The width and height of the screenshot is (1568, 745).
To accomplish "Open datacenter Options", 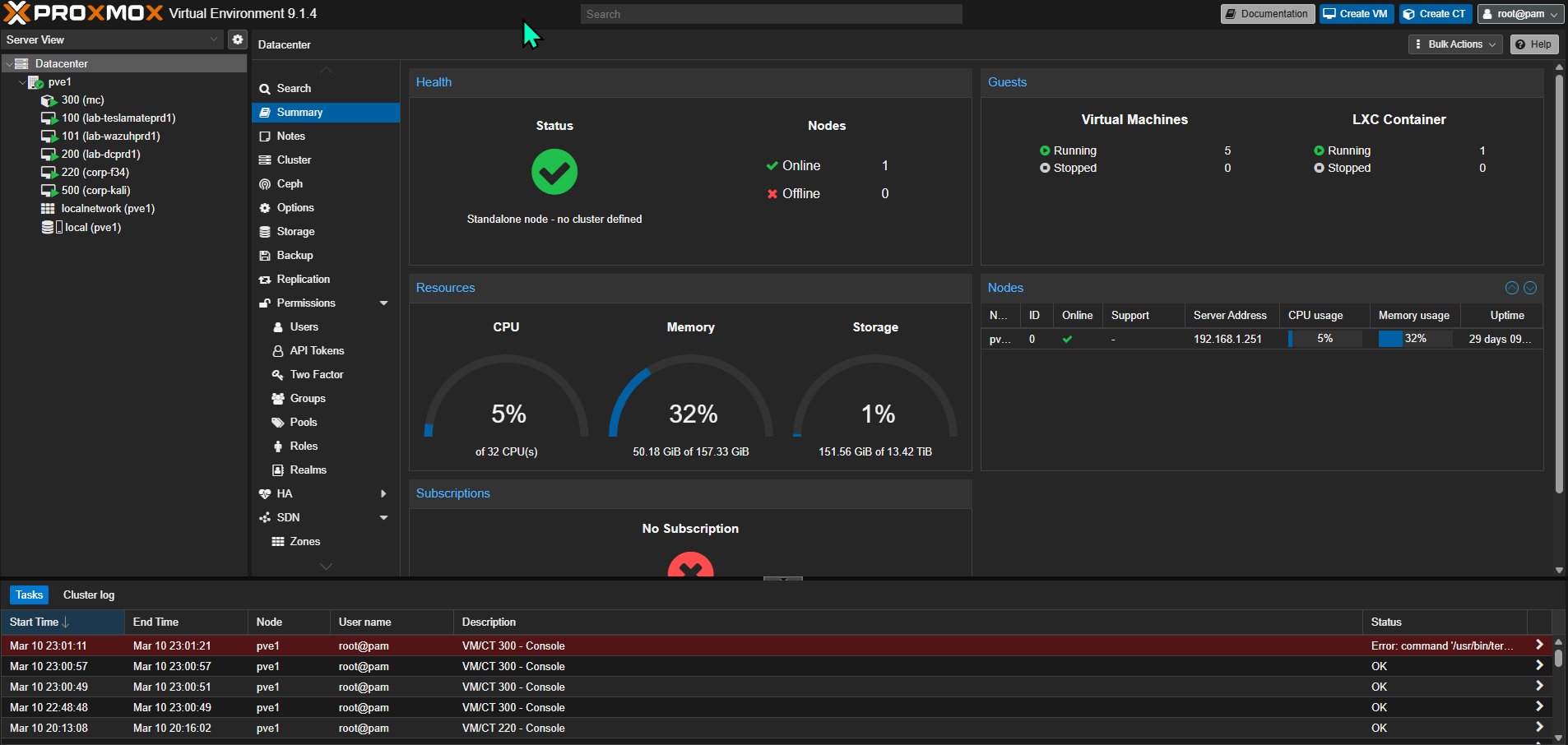I will coord(326,207).
